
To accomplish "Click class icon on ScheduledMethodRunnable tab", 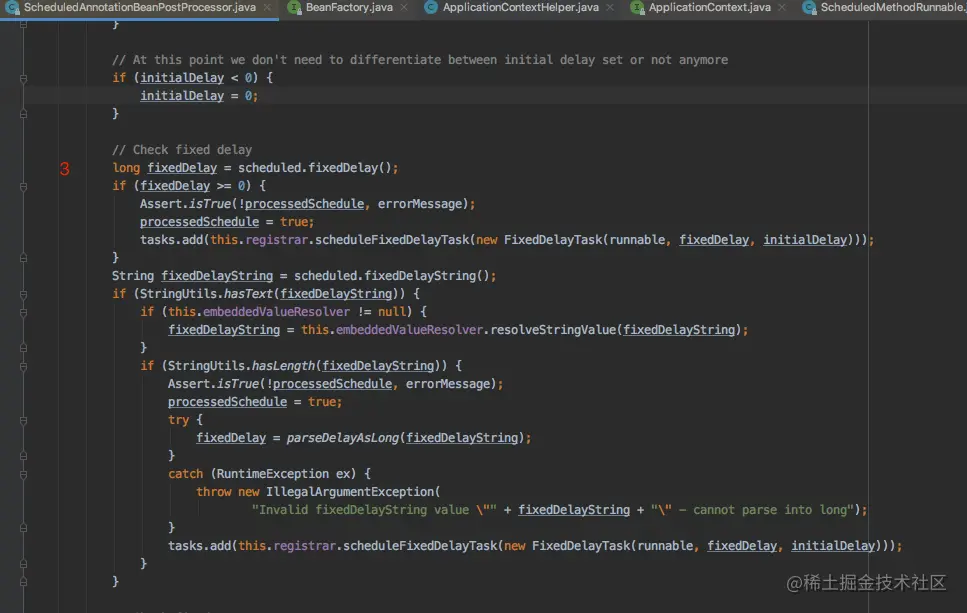I will tap(809, 7).
